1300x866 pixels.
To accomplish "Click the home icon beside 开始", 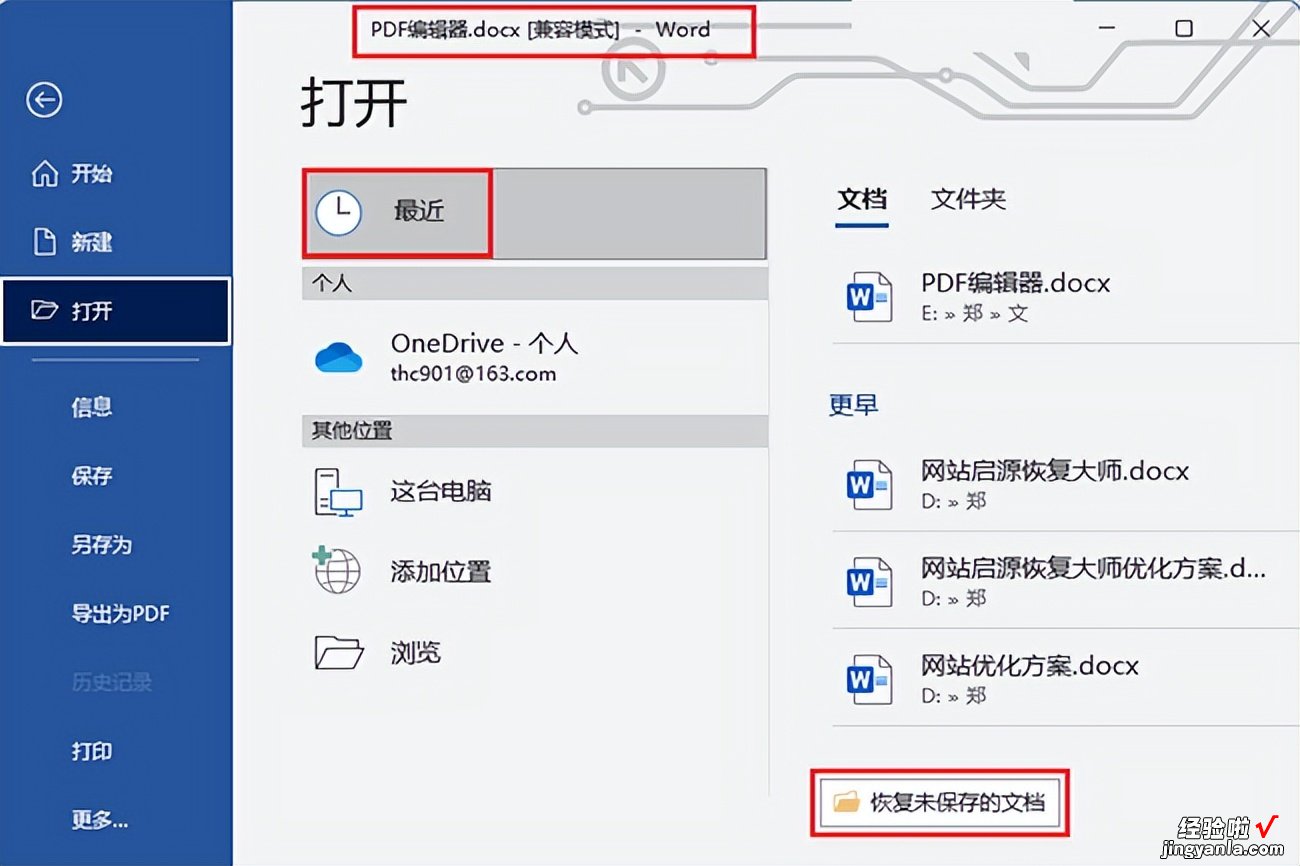I will pyautogui.click(x=45, y=174).
